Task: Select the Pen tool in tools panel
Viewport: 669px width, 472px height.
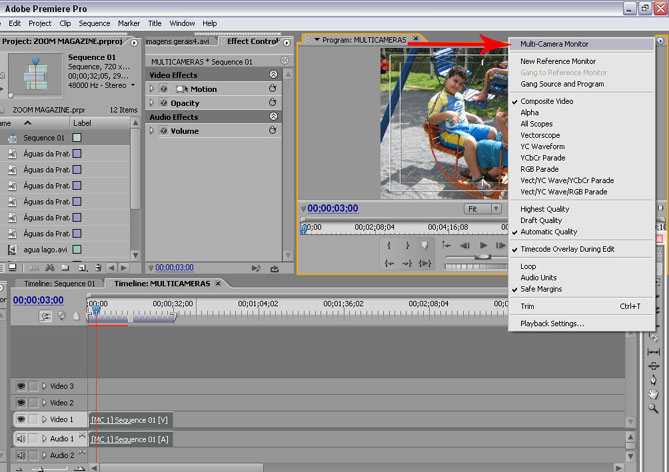Action: (x=653, y=379)
